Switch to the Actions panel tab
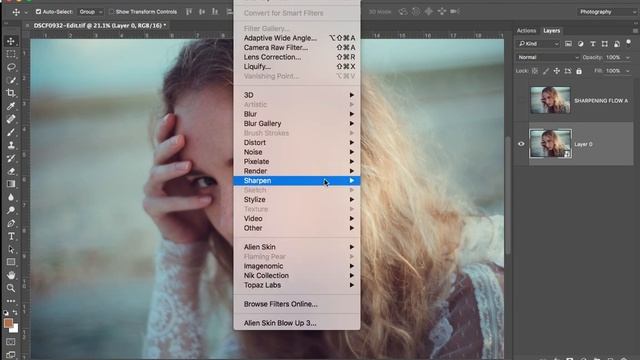The image size is (640, 360). 526,31
